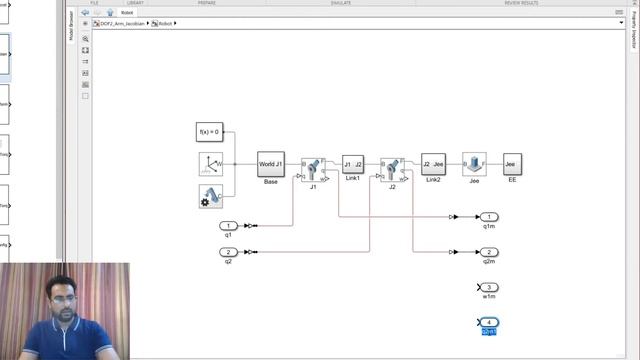
Task: Click the w1m port label
Action: [x=489, y=296]
